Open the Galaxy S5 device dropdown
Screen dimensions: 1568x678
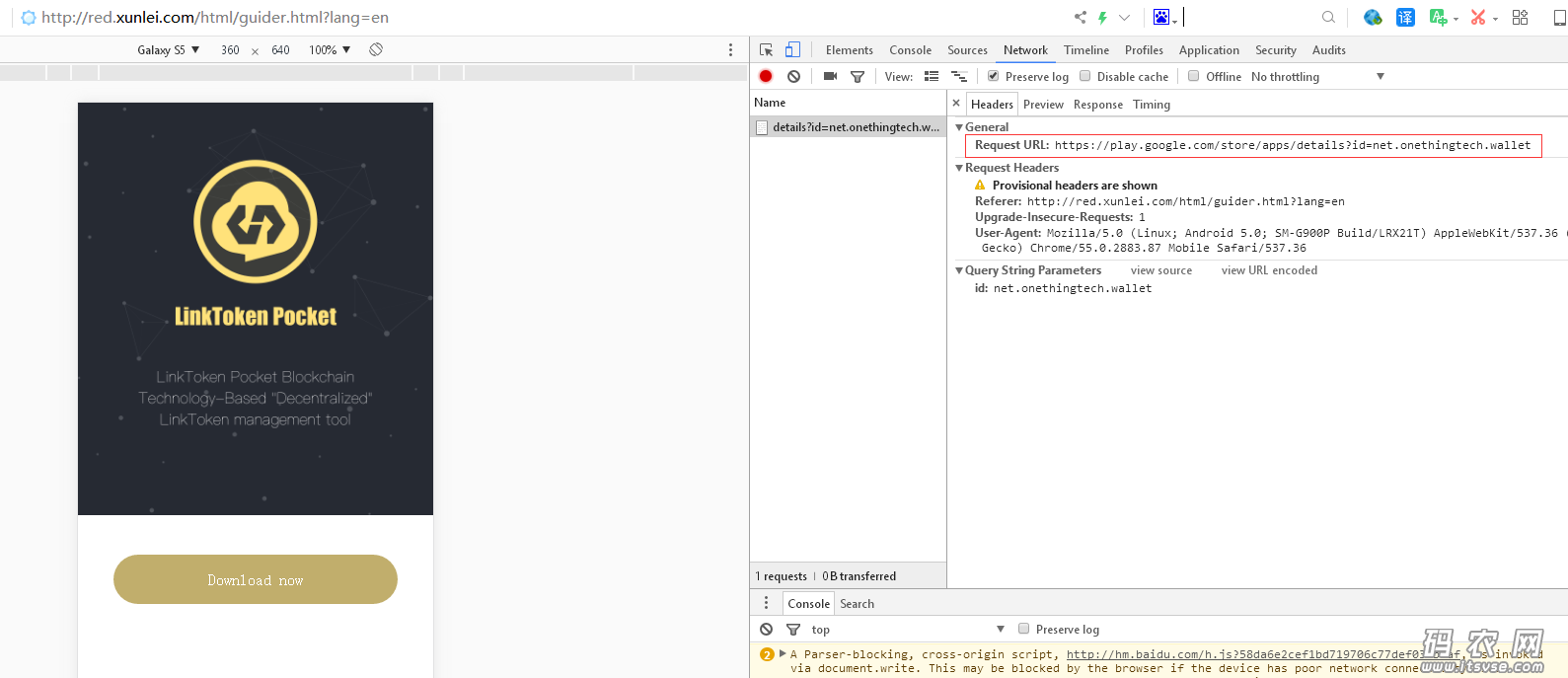(168, 49)
